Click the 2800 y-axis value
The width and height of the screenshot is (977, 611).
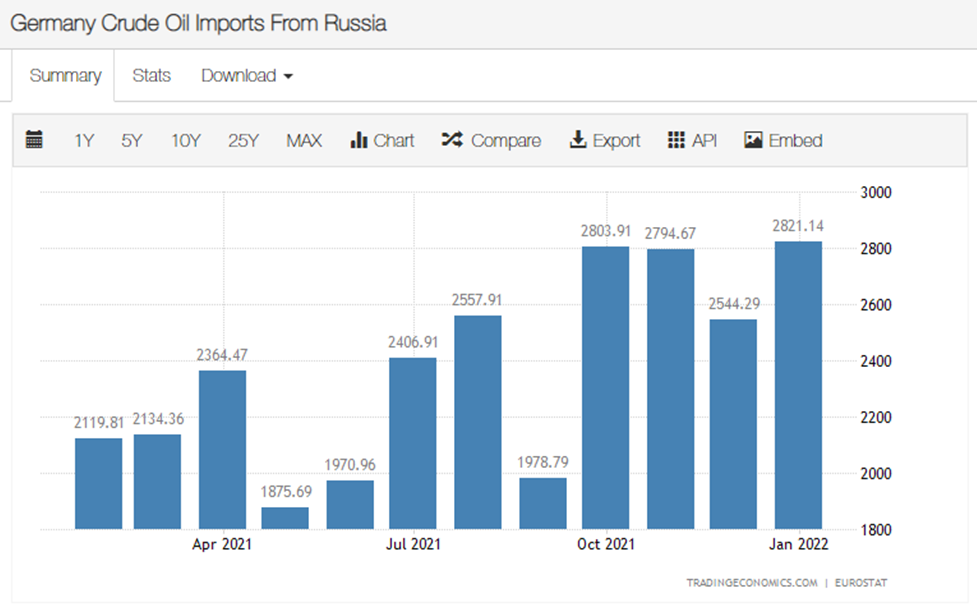tap(876, 249)
